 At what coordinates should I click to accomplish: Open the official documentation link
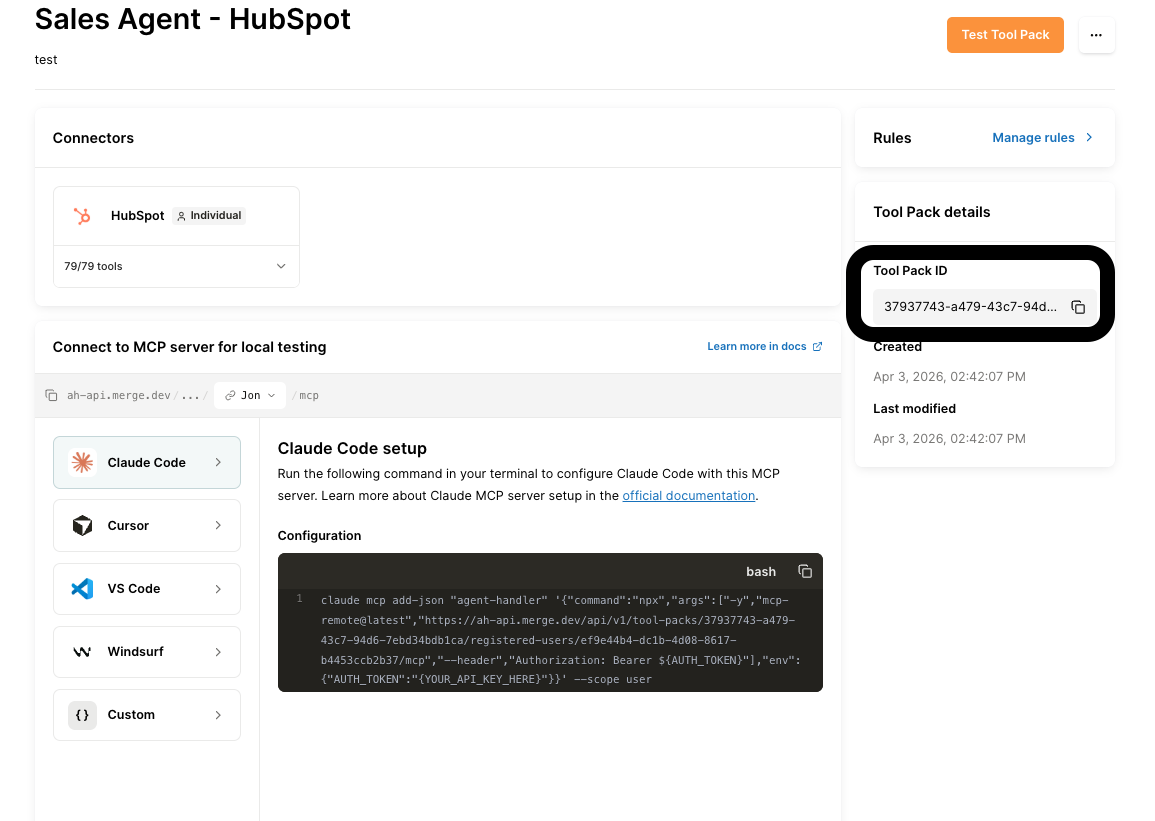689,496
